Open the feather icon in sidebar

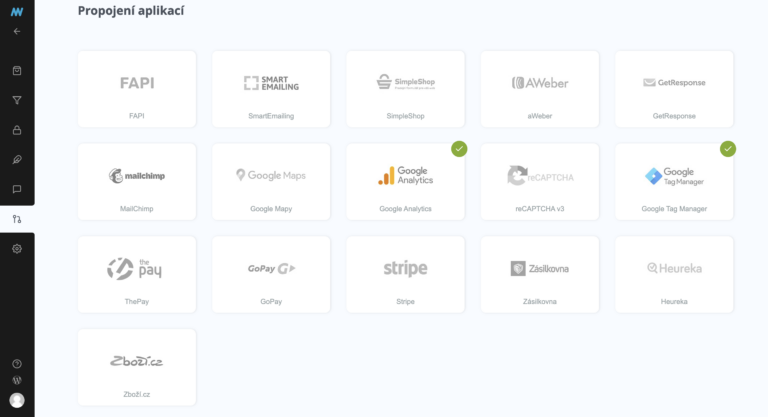pyautogui.click(x=17, y=159)
